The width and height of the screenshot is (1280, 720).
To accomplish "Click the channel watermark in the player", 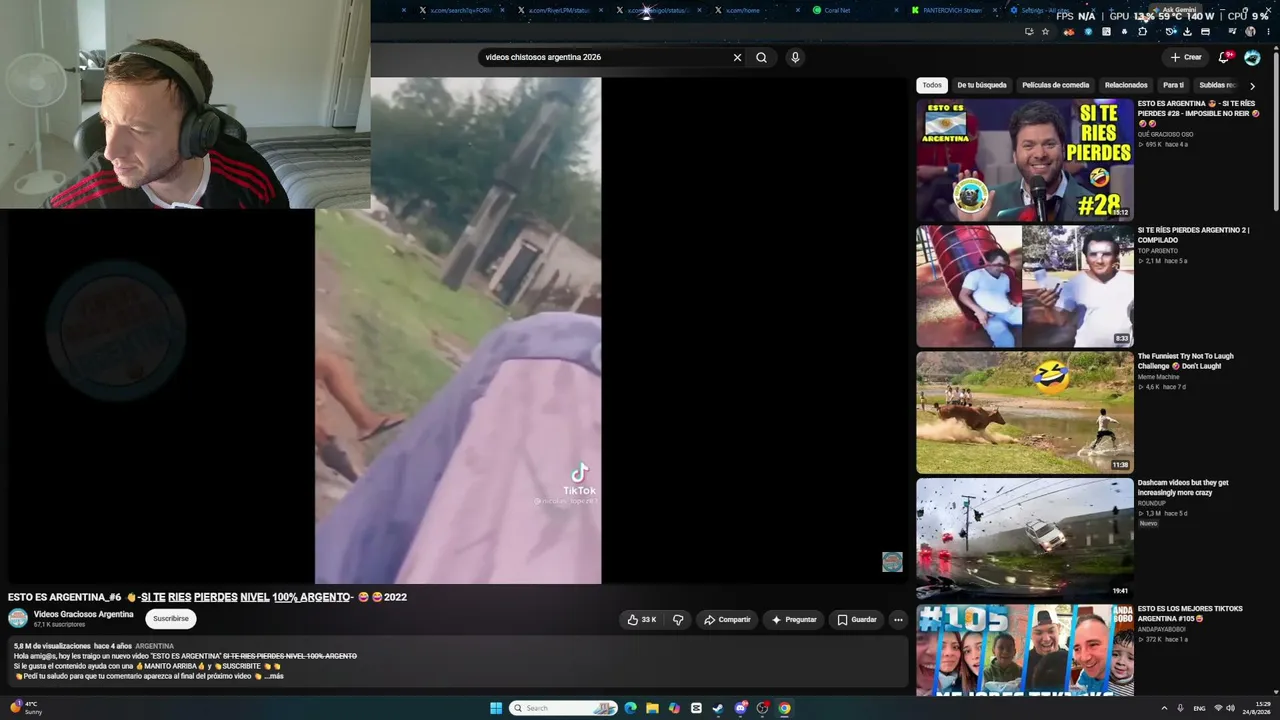I will click(x=892, y=562).
